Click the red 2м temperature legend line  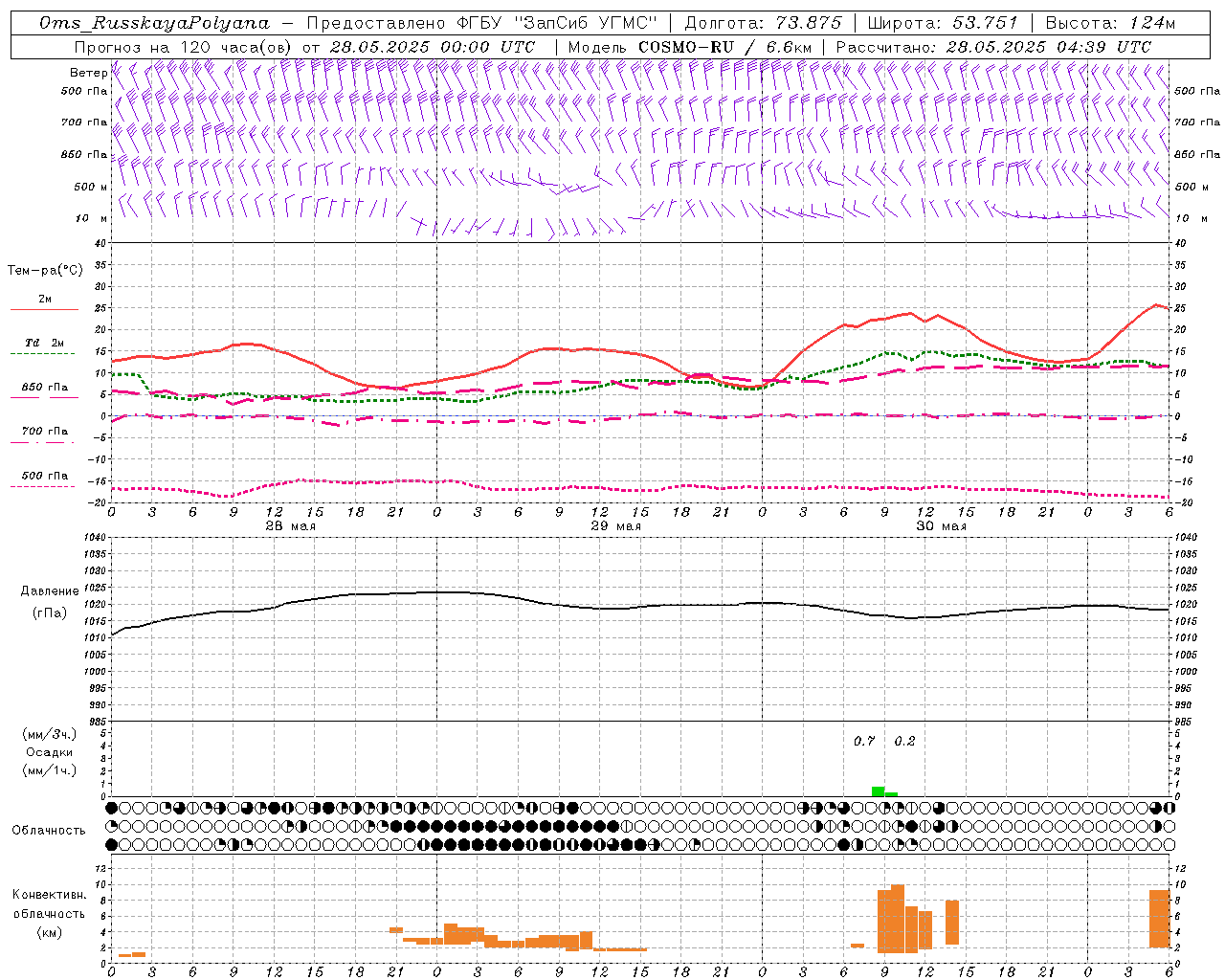[44, 309]
